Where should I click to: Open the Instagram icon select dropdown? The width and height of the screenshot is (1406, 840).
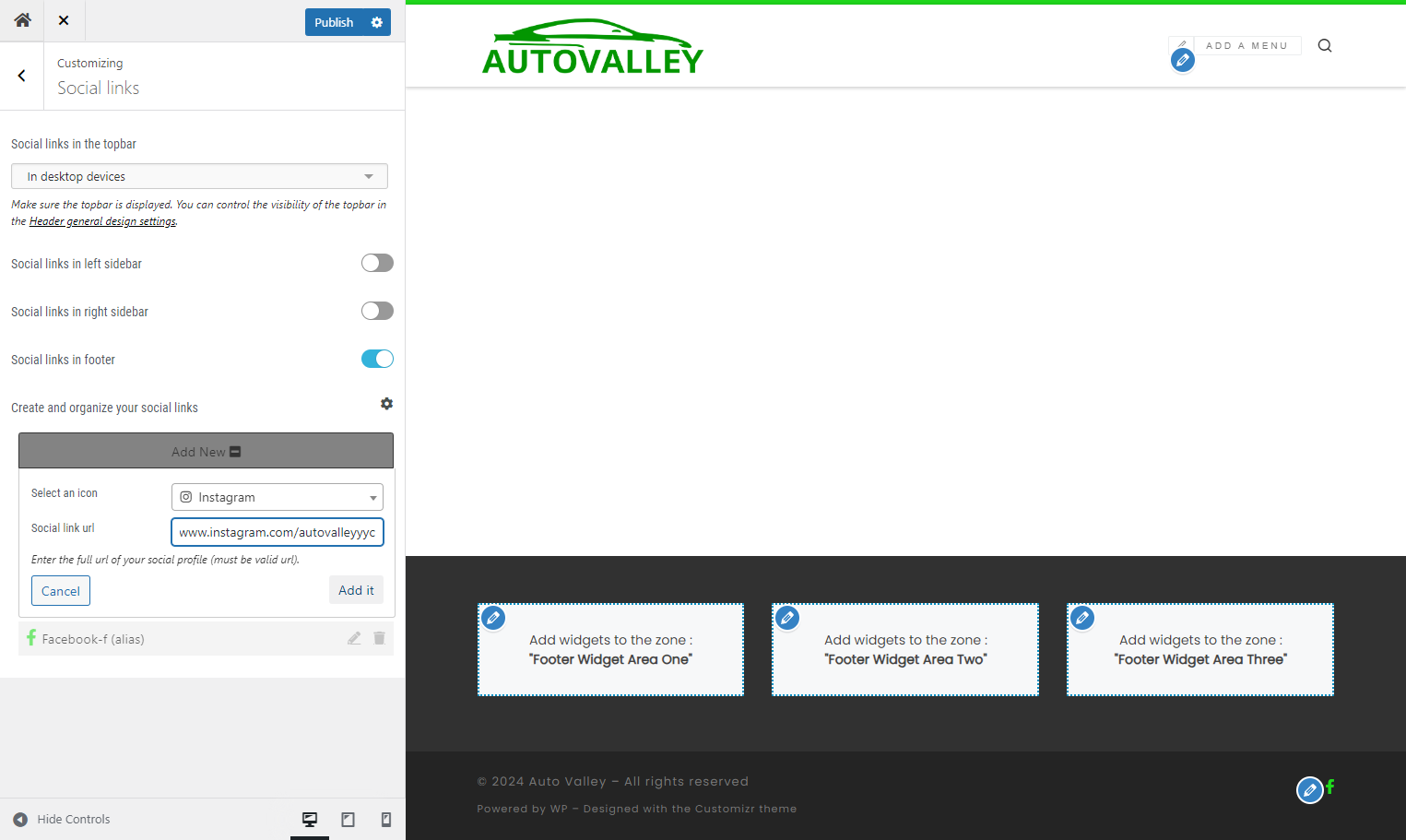click(278, 497)
